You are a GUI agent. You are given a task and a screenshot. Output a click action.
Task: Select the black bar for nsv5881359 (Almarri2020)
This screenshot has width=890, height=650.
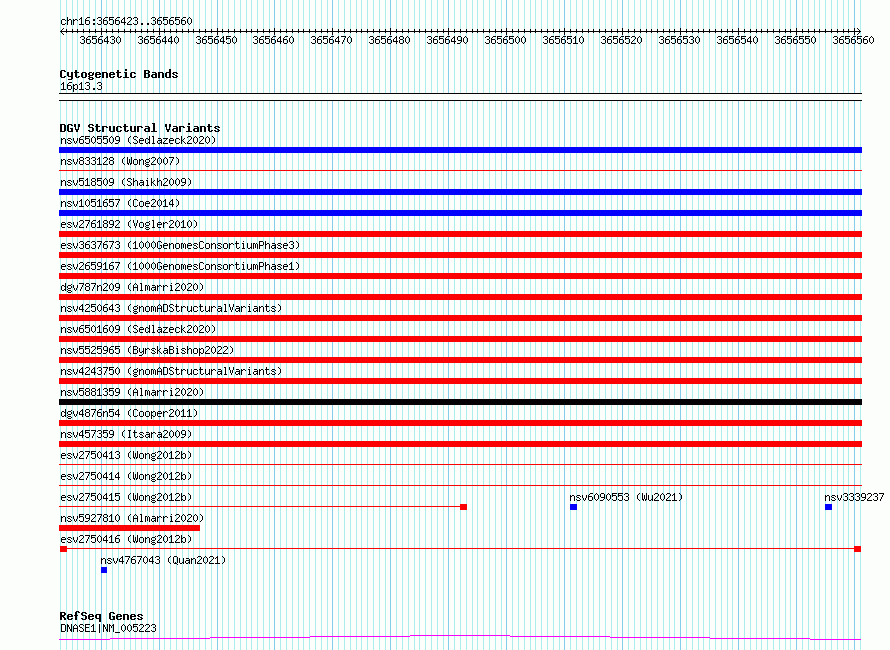pyautogui.click(x=460, y=402)
